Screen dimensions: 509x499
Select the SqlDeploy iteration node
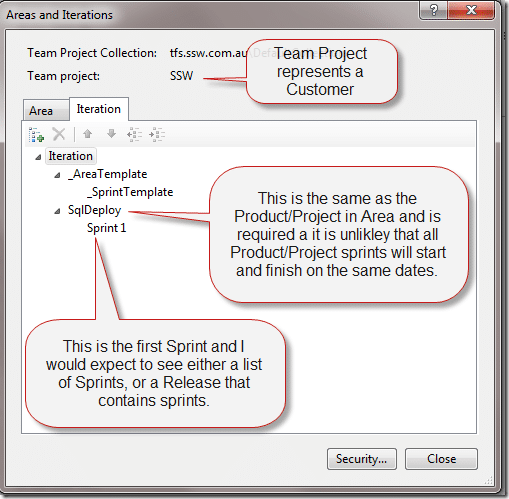(94, 210)
